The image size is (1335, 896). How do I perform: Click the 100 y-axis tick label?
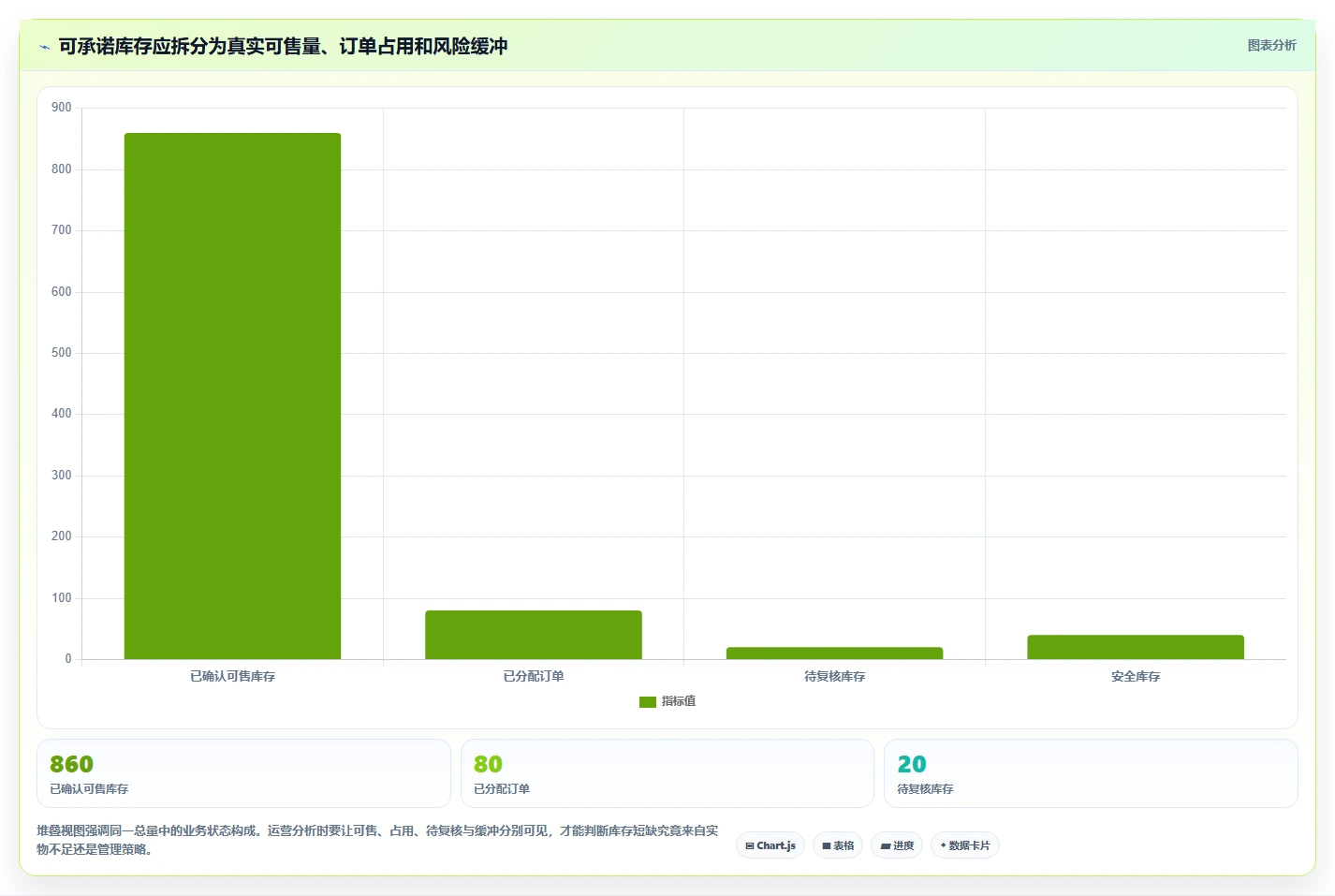tap(62, 598)
